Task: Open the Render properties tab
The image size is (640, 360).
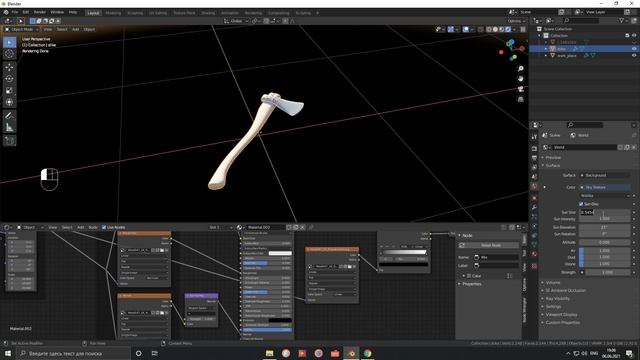Action: (x=534, y=149)
